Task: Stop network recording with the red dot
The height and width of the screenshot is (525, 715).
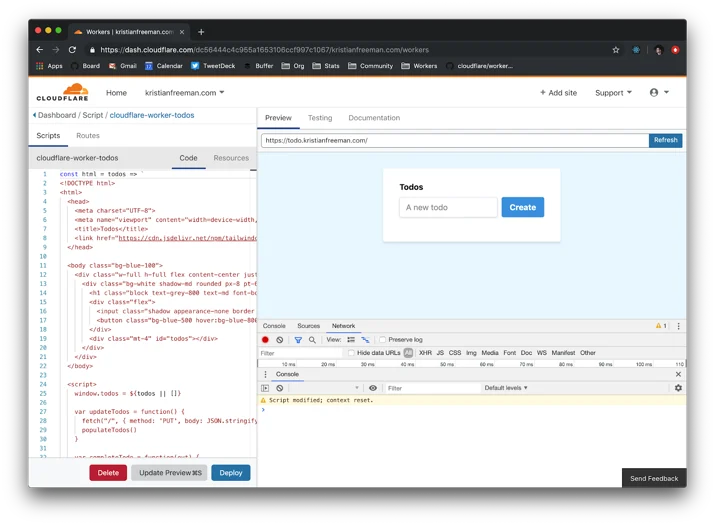Action: (265, 340)
